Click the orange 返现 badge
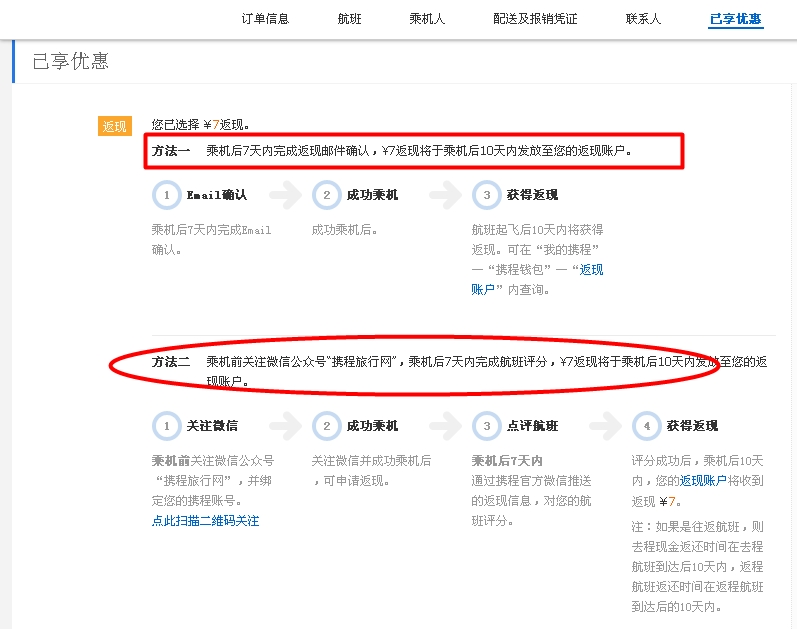The height and width of the screenshot is (629, 797). 115,126
